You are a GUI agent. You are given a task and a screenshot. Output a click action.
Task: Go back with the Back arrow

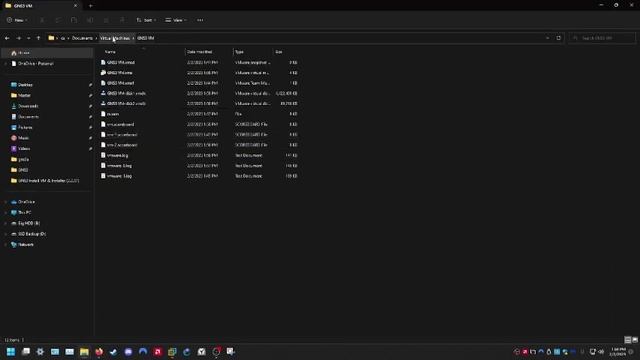[7, 38]
